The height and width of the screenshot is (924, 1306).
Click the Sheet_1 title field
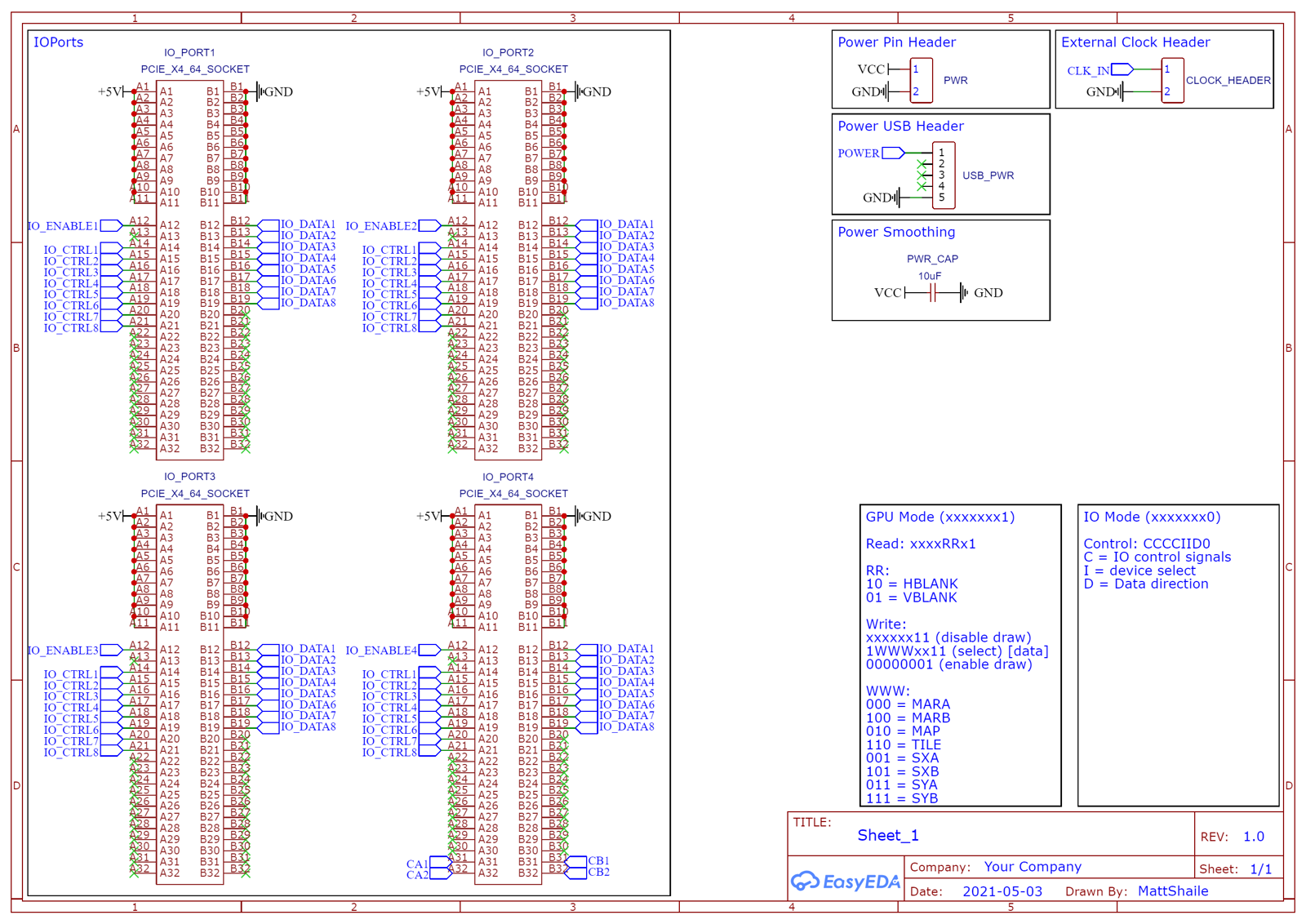pyautogui.click(x=888, y=836)
